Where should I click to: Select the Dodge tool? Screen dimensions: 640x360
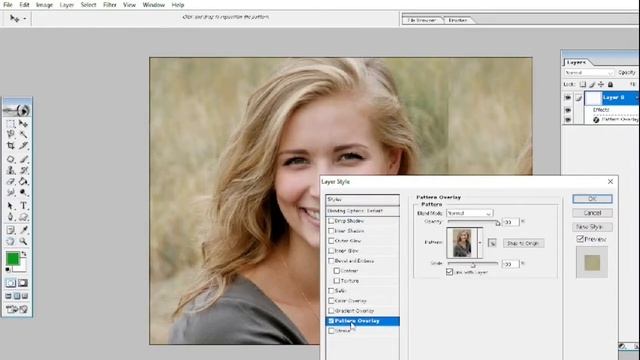pos(23,192)
